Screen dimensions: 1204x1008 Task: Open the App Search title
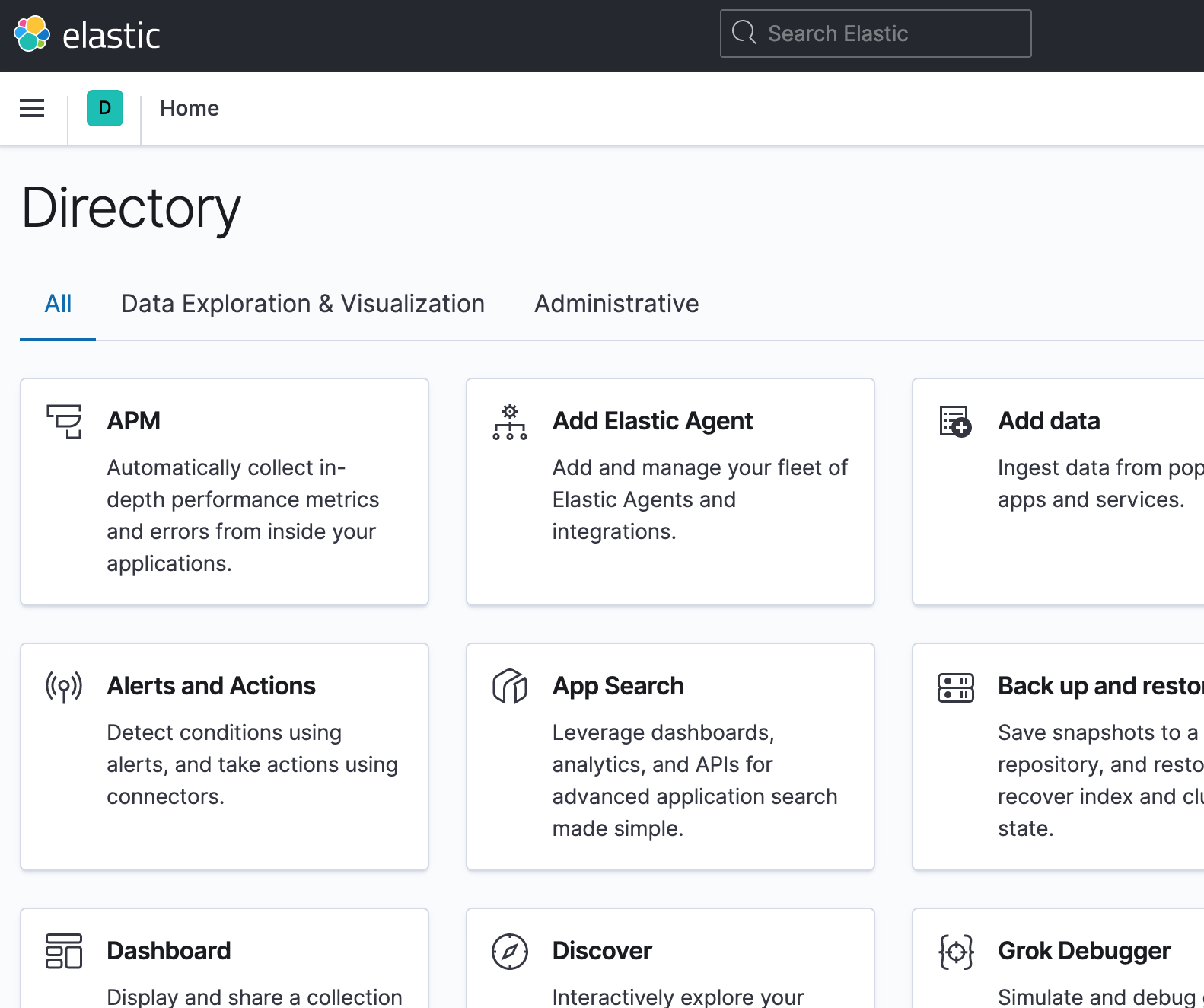pyautogui.click(x=618, y=686)
